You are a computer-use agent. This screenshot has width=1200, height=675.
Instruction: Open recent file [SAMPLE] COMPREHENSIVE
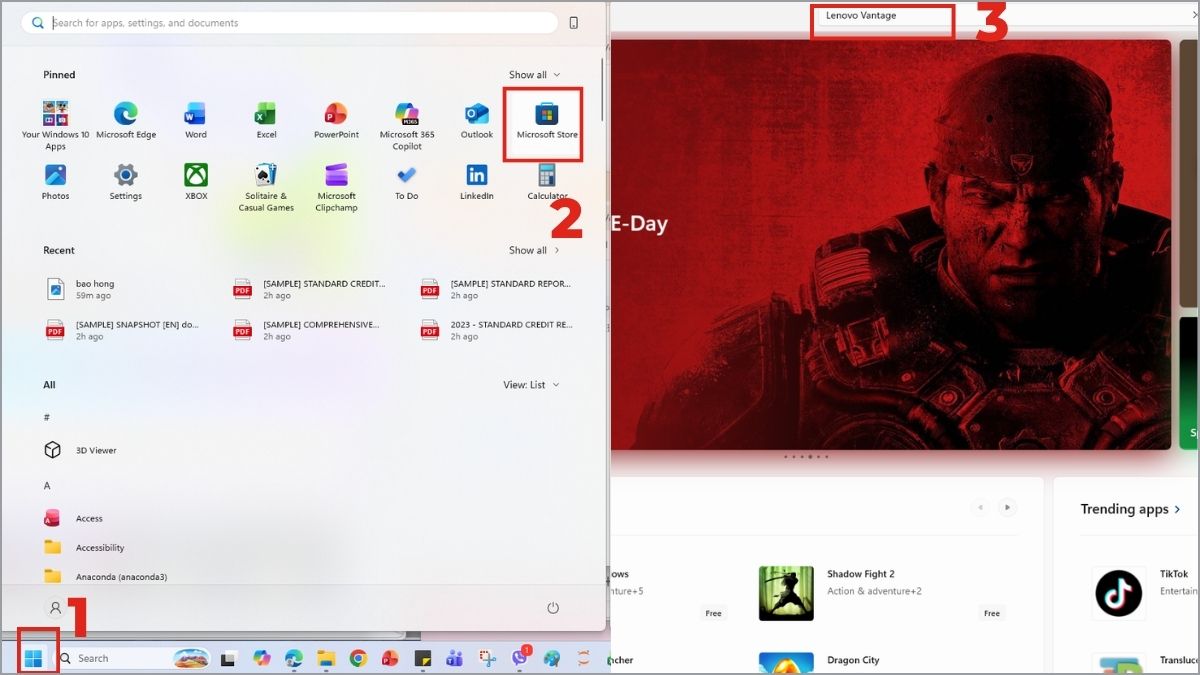(x=309, y=330)
